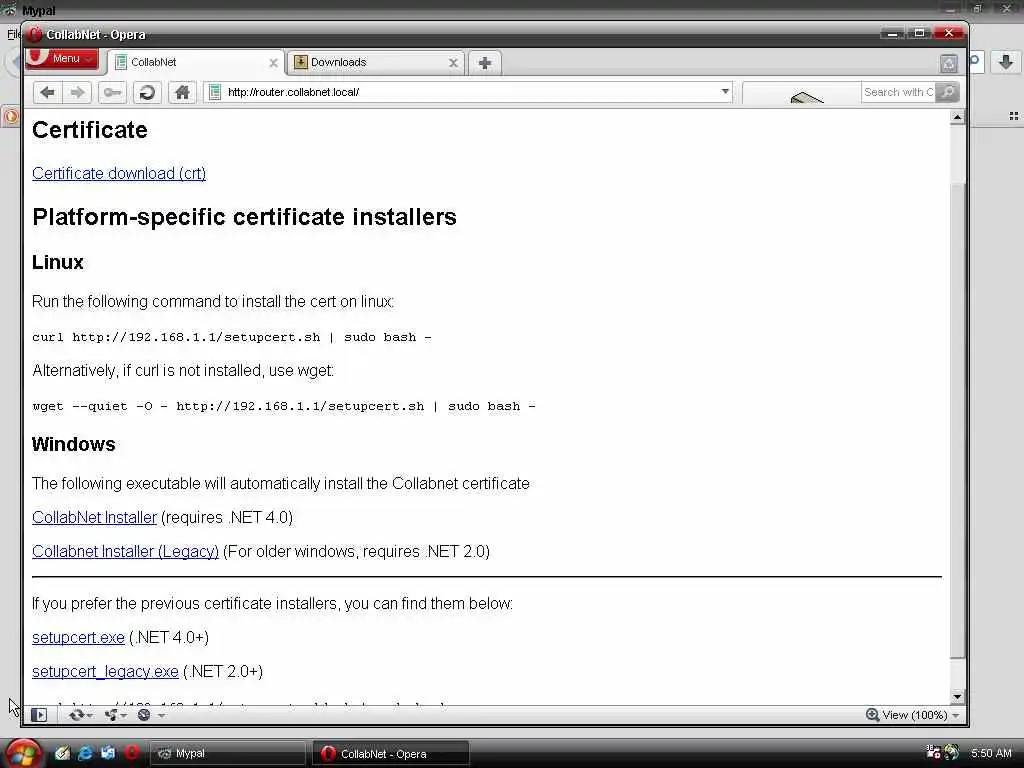1024x768 pixels.
Task: Open Opera Turbo status icon
Action: [144, 715]
